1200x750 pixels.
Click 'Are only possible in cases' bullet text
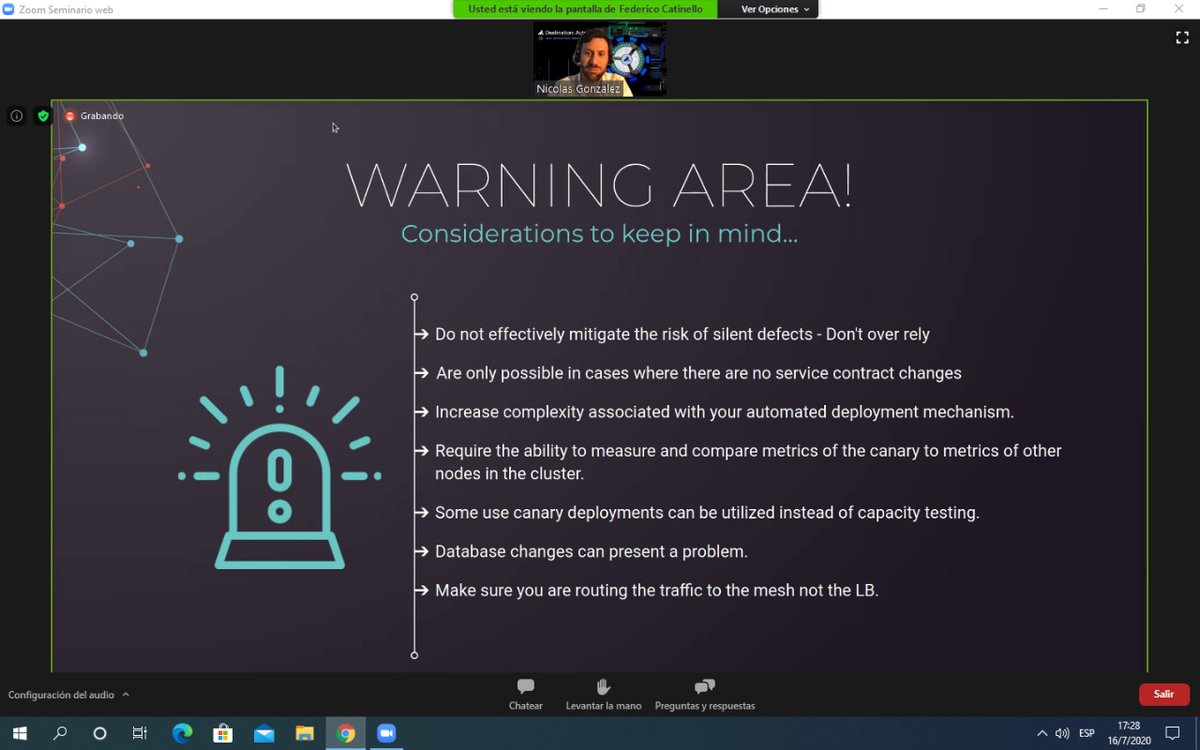698,373
